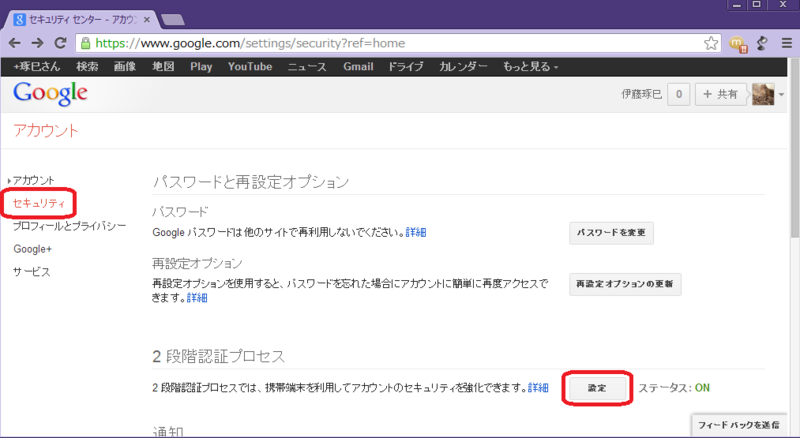Open the 詳細 link for 2段階認証プロセス
The image size is (800, 438).
click(538, 388)
